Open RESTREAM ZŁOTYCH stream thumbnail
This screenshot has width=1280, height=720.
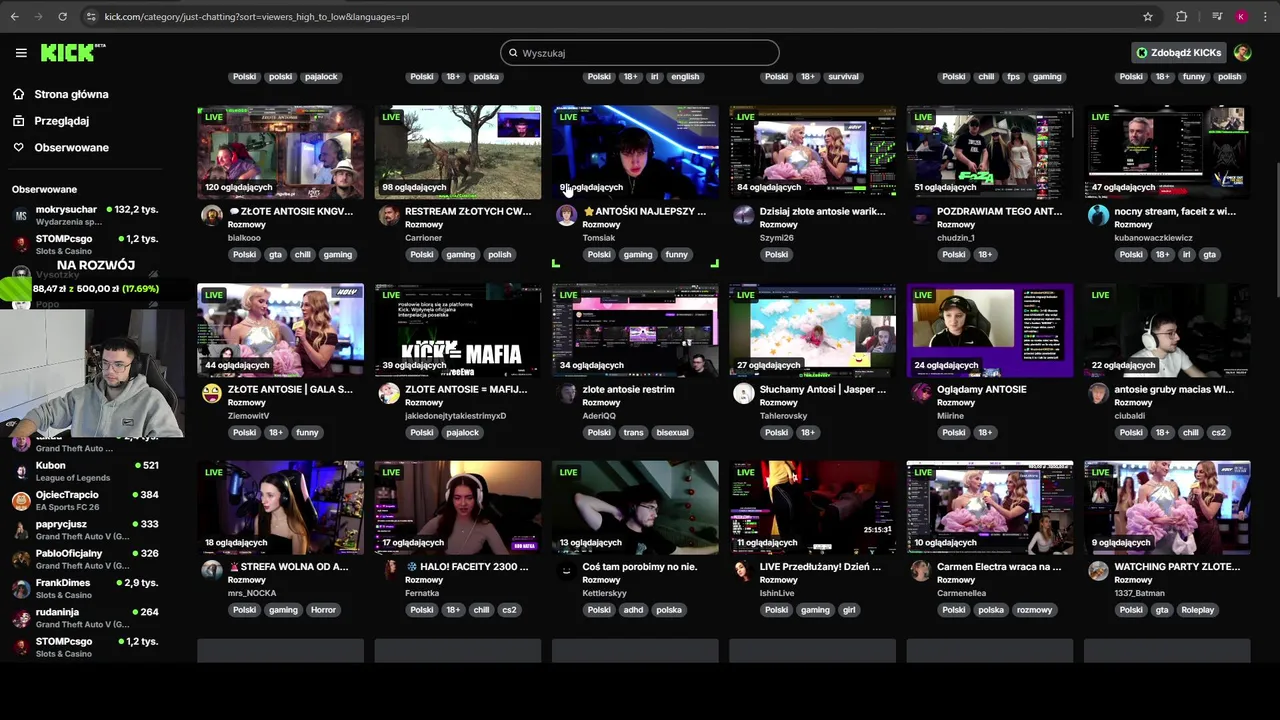click(458, 153)
